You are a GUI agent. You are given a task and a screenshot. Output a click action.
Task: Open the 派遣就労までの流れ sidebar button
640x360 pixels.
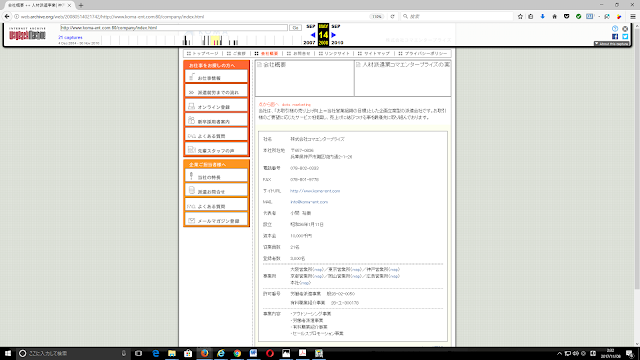pos(216,91)
